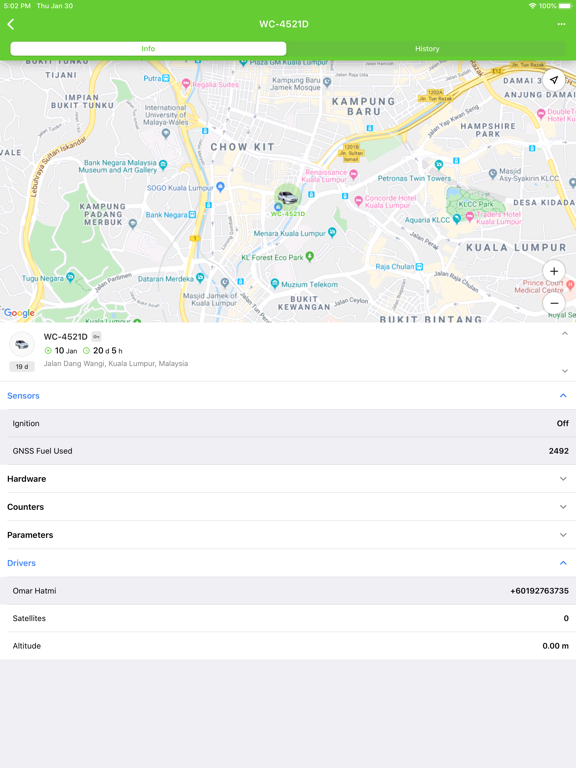Tap the Traders Hotel Kuala Lumpur pin

470,216
